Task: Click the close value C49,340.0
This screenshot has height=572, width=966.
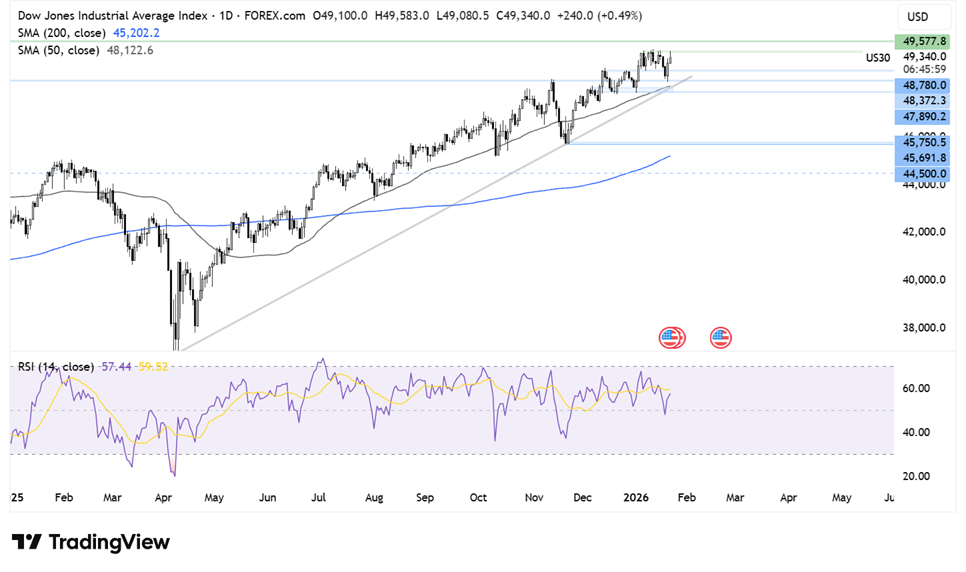Action: [x=523, y=15]
